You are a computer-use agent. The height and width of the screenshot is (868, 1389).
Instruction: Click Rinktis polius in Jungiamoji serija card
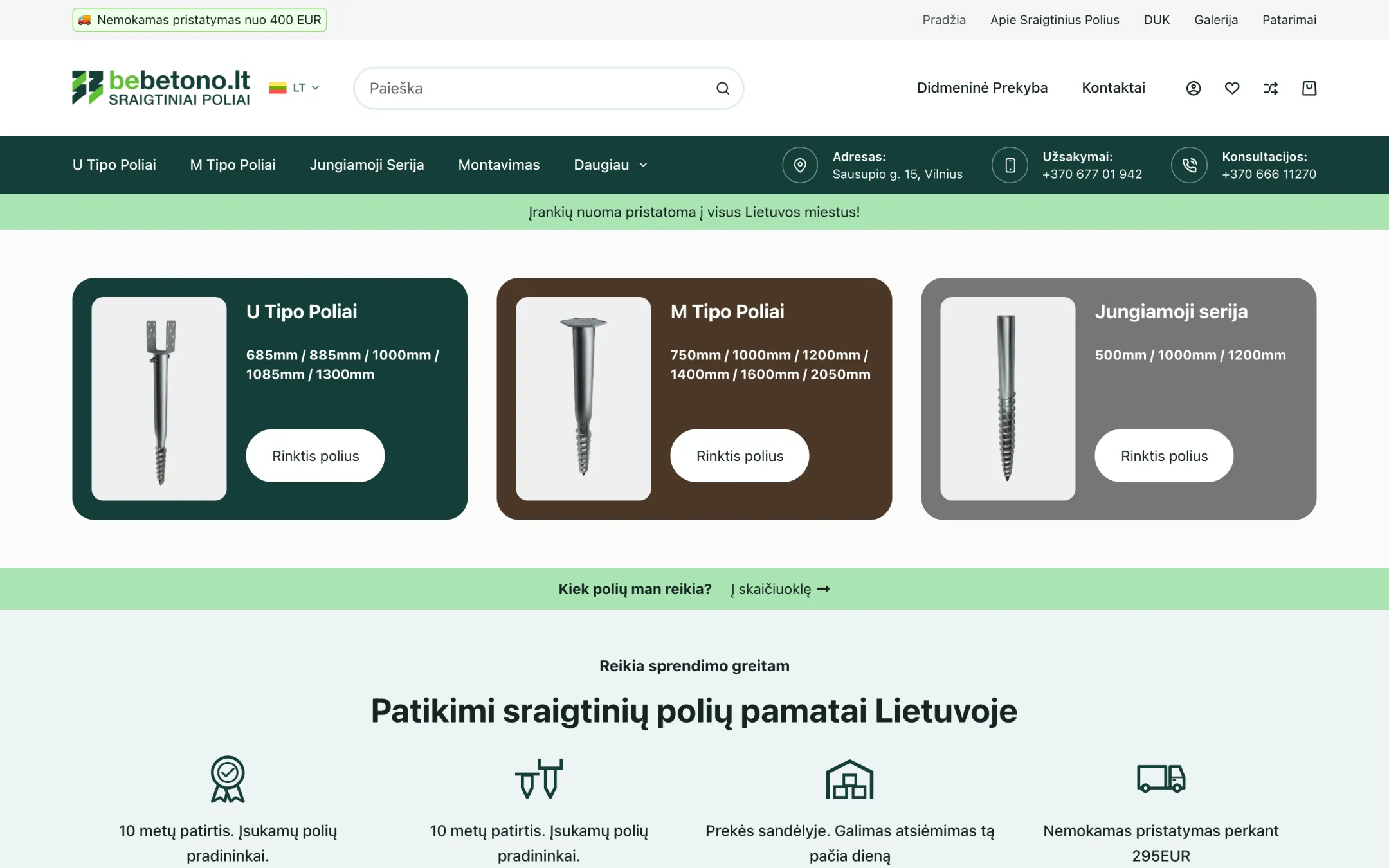click(x=1164, y=456)
